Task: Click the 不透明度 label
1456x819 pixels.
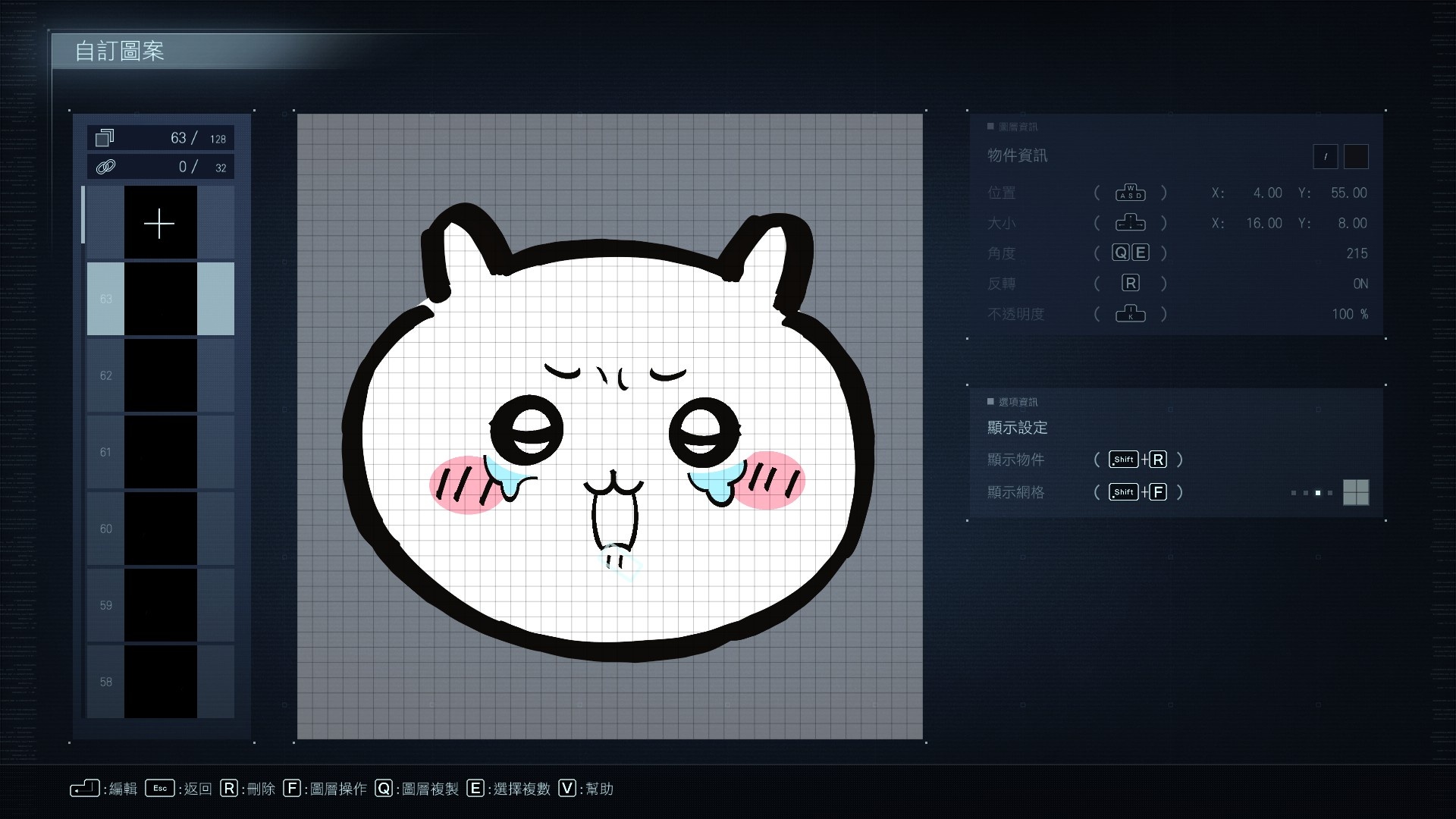Action: click(1015, 314)
